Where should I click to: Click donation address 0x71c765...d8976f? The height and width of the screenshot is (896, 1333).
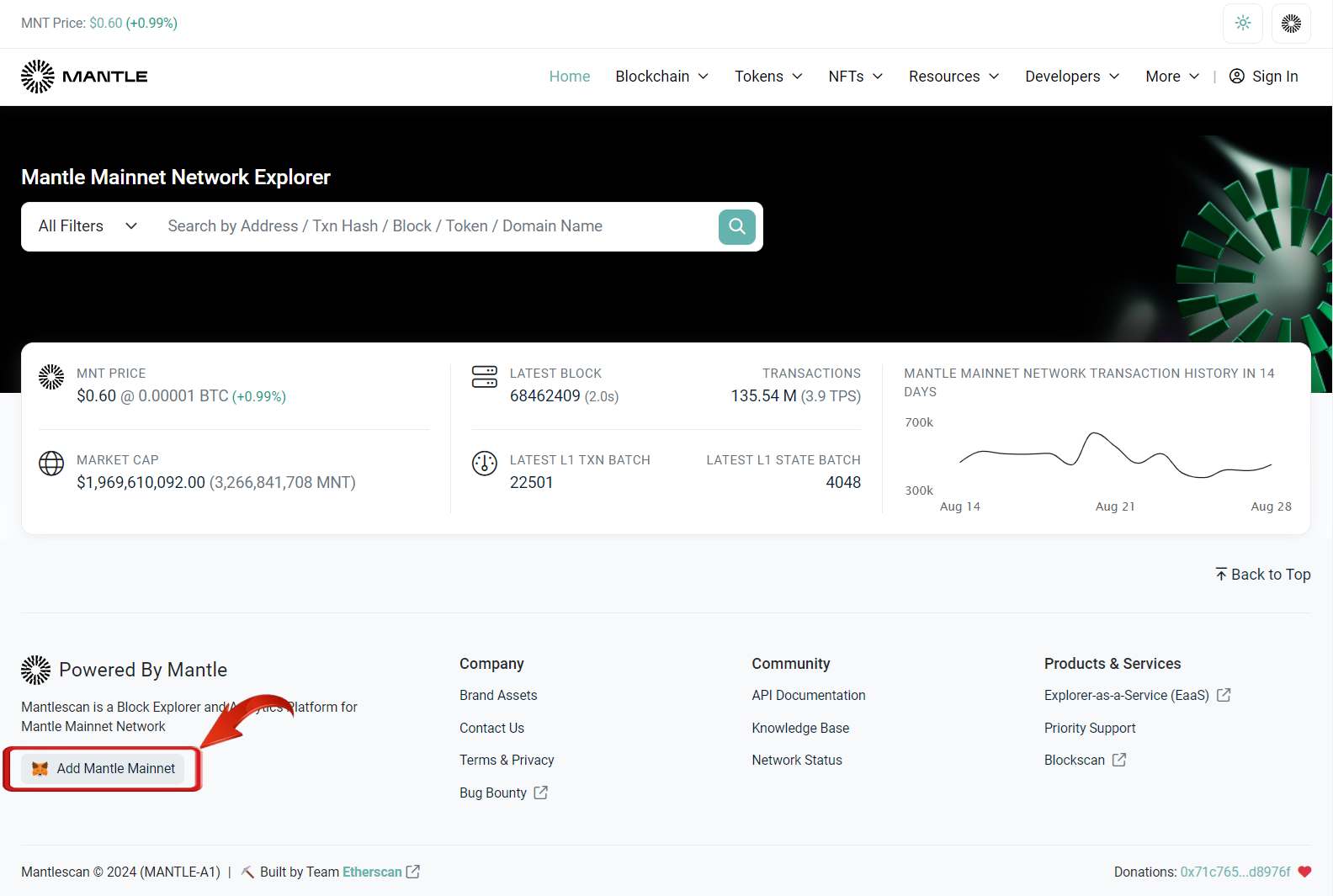click(1235, 872)
